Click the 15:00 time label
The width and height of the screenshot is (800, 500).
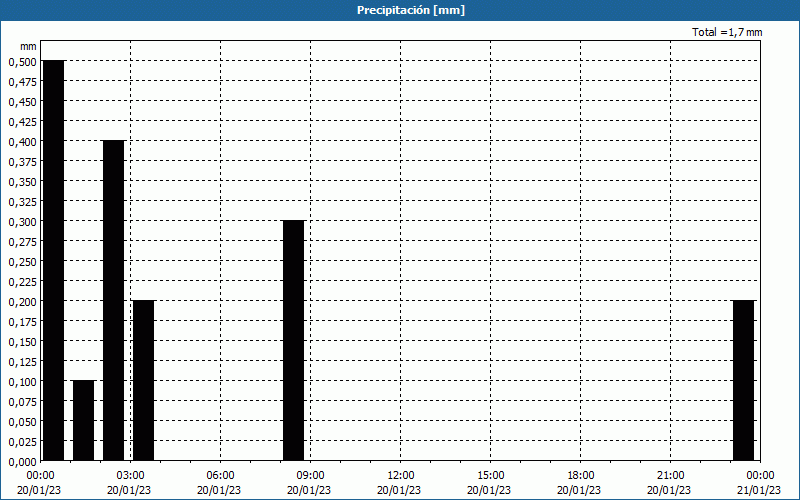(x=490, y=476)
